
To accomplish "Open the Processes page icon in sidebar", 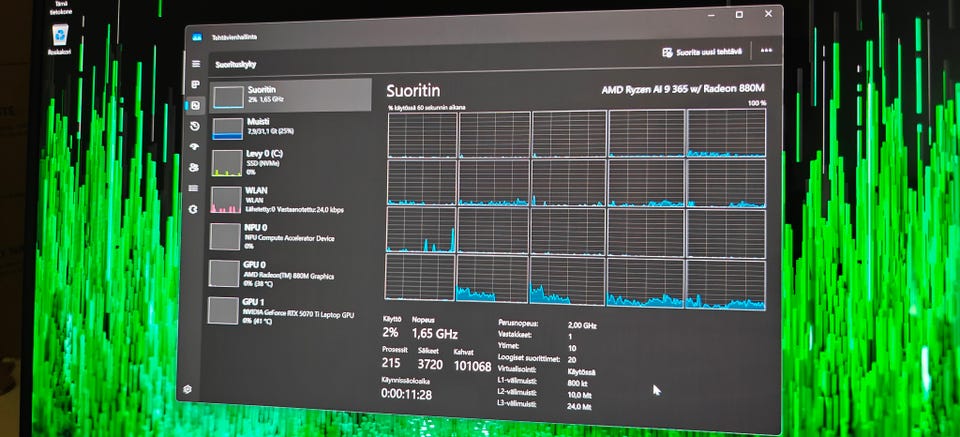I will coord(196,84).
